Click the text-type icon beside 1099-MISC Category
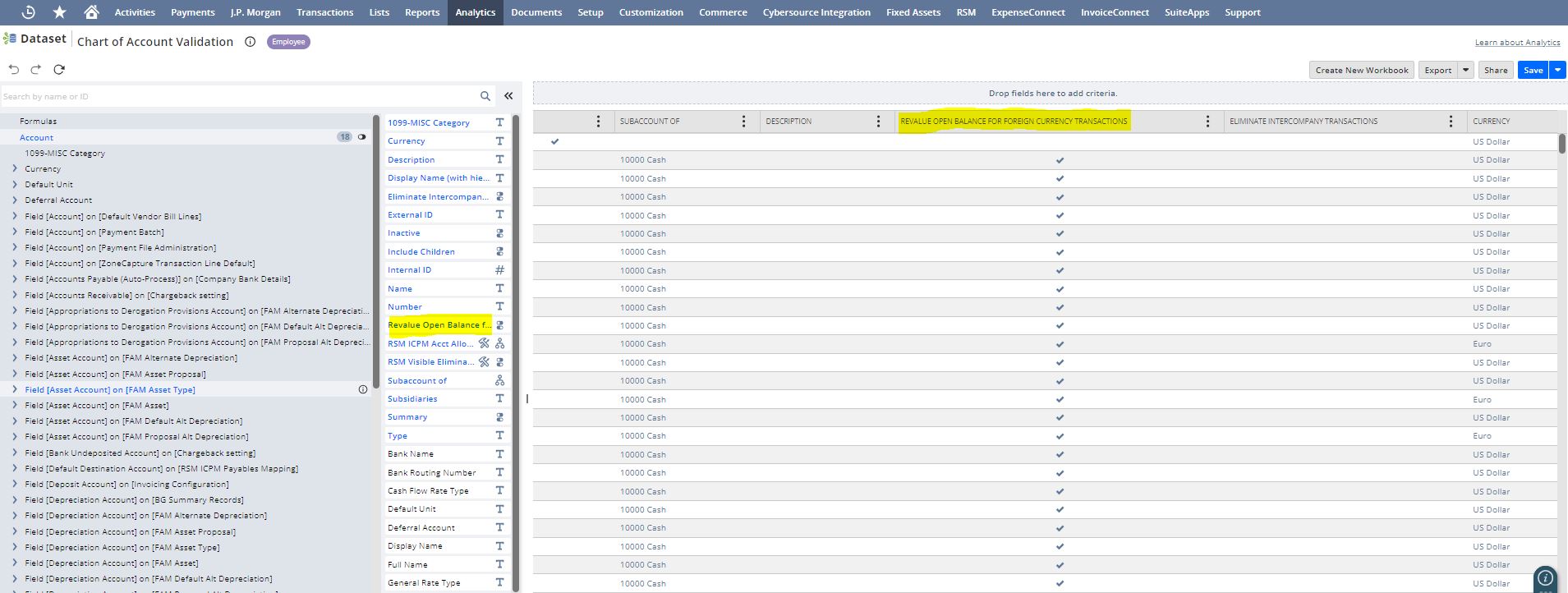The image size is (1568, 593). pos(499,122)
